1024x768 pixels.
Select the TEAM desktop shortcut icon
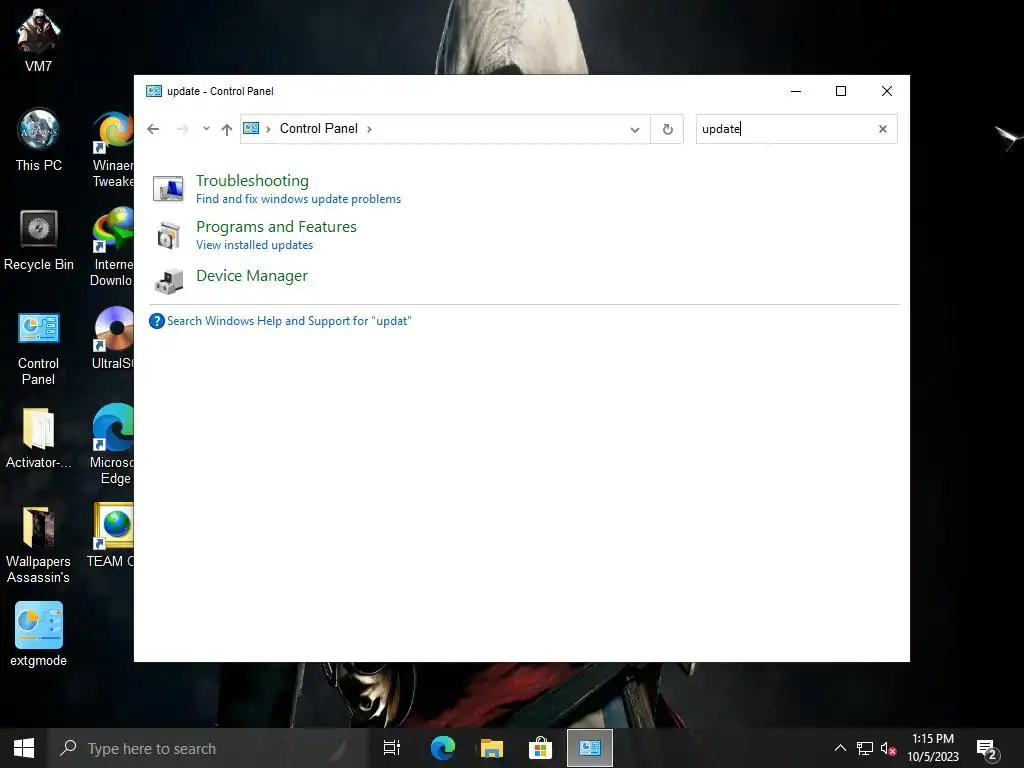[111, 536]
